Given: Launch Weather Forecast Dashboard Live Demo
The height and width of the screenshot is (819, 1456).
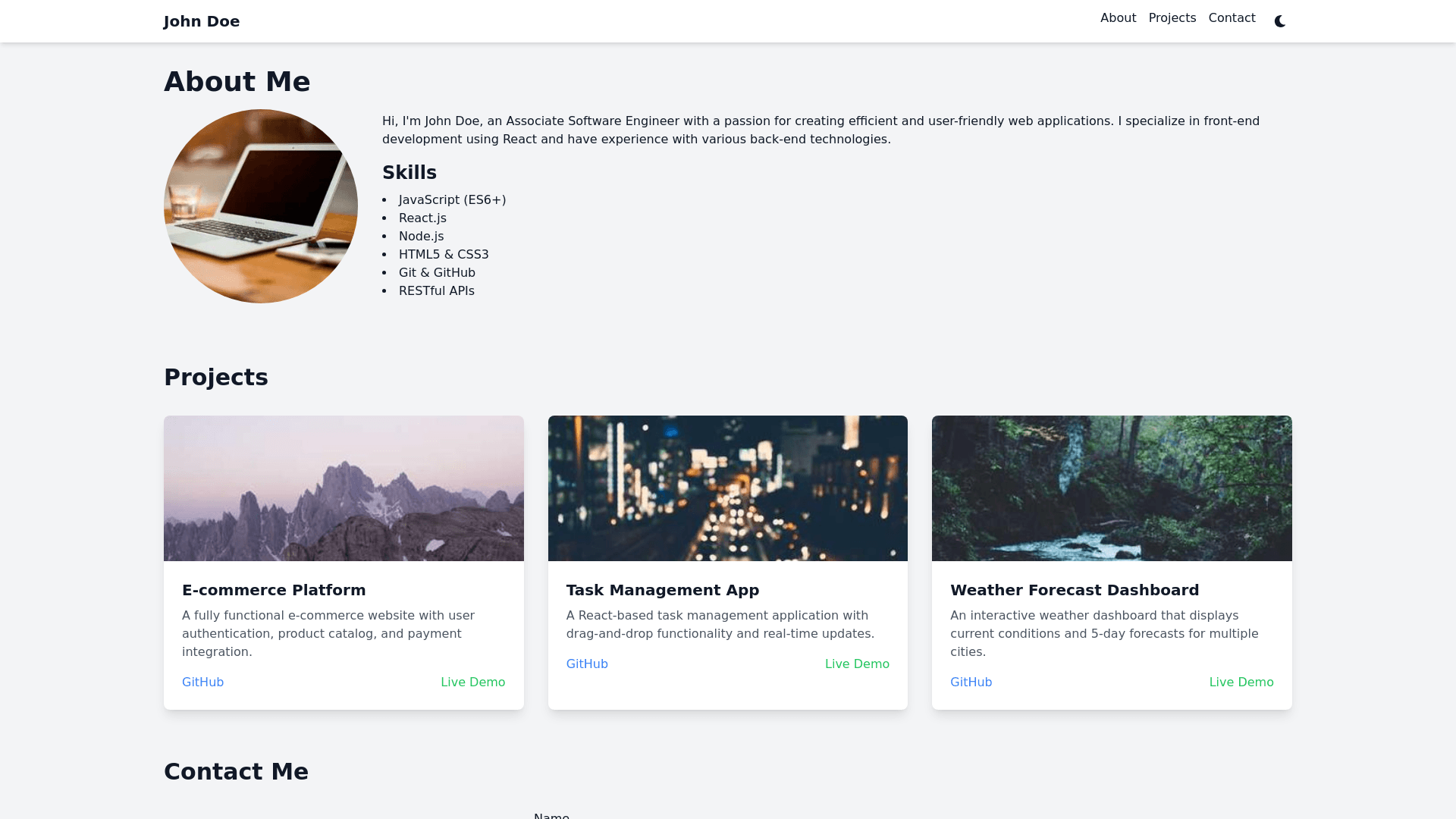Looking at the screenshot, I should pyautogui.click(x=1241, y=682).
